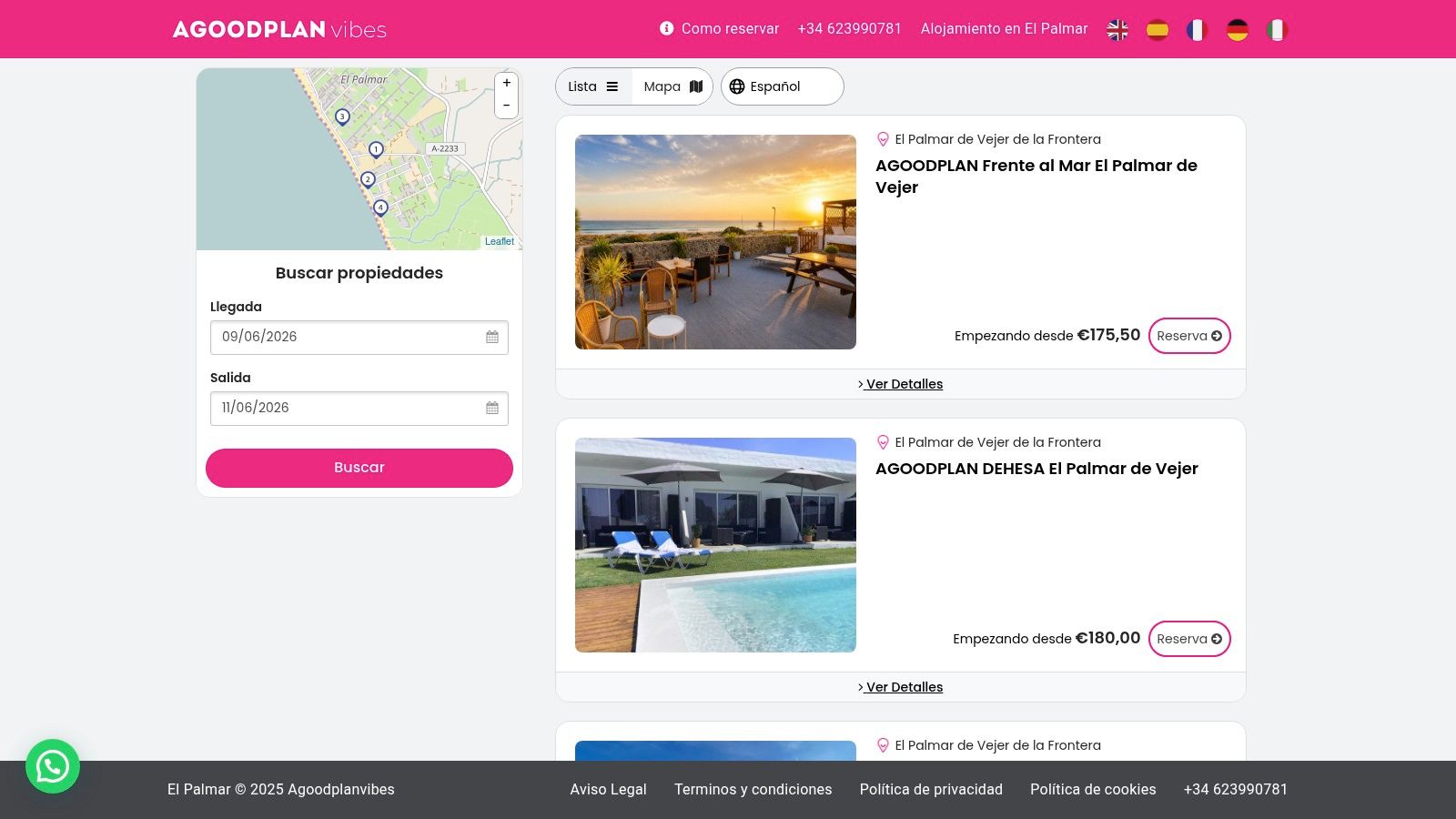Viewport: 1456px width, 819px height.
Task: Switch to the Italian flag language
Action: coord(1278,29)
